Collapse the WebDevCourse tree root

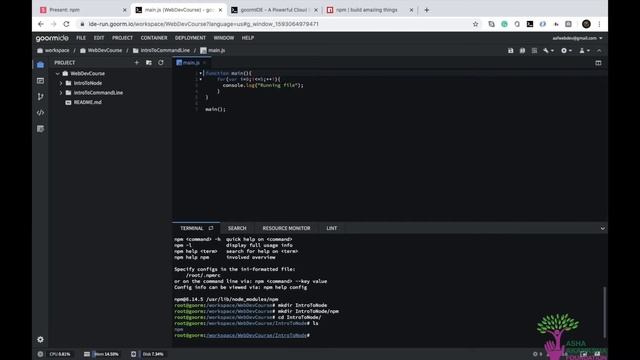(58, 73)
